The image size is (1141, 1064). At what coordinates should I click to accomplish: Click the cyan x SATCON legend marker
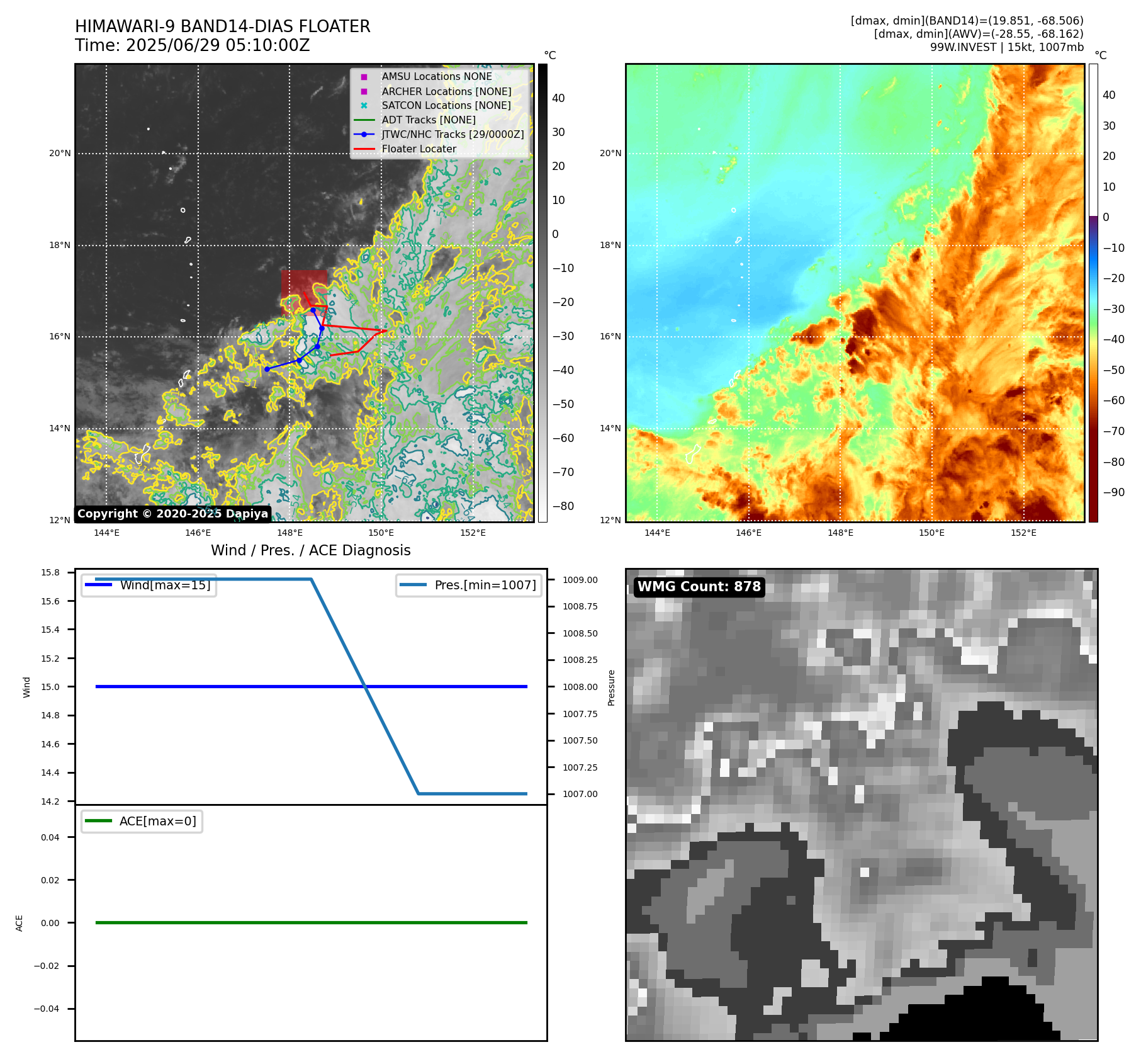(364, 106)
